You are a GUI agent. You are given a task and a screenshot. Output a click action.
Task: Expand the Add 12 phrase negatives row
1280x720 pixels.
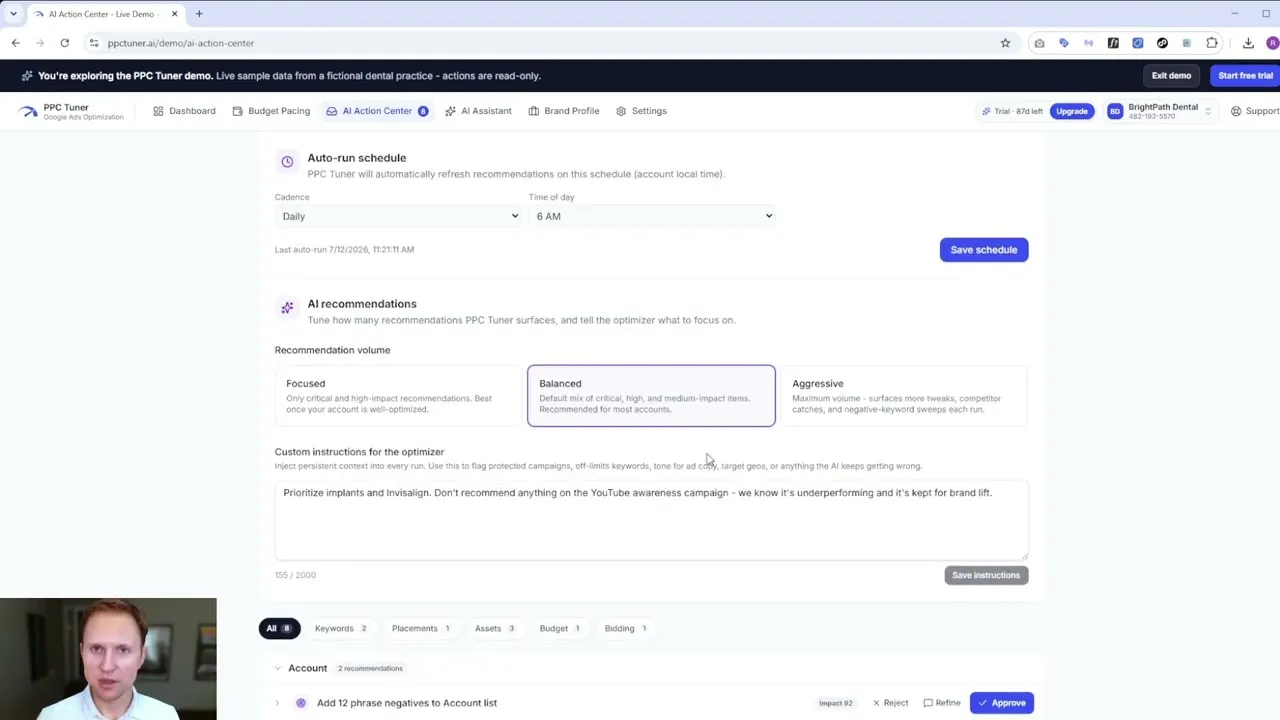(277, 703)
